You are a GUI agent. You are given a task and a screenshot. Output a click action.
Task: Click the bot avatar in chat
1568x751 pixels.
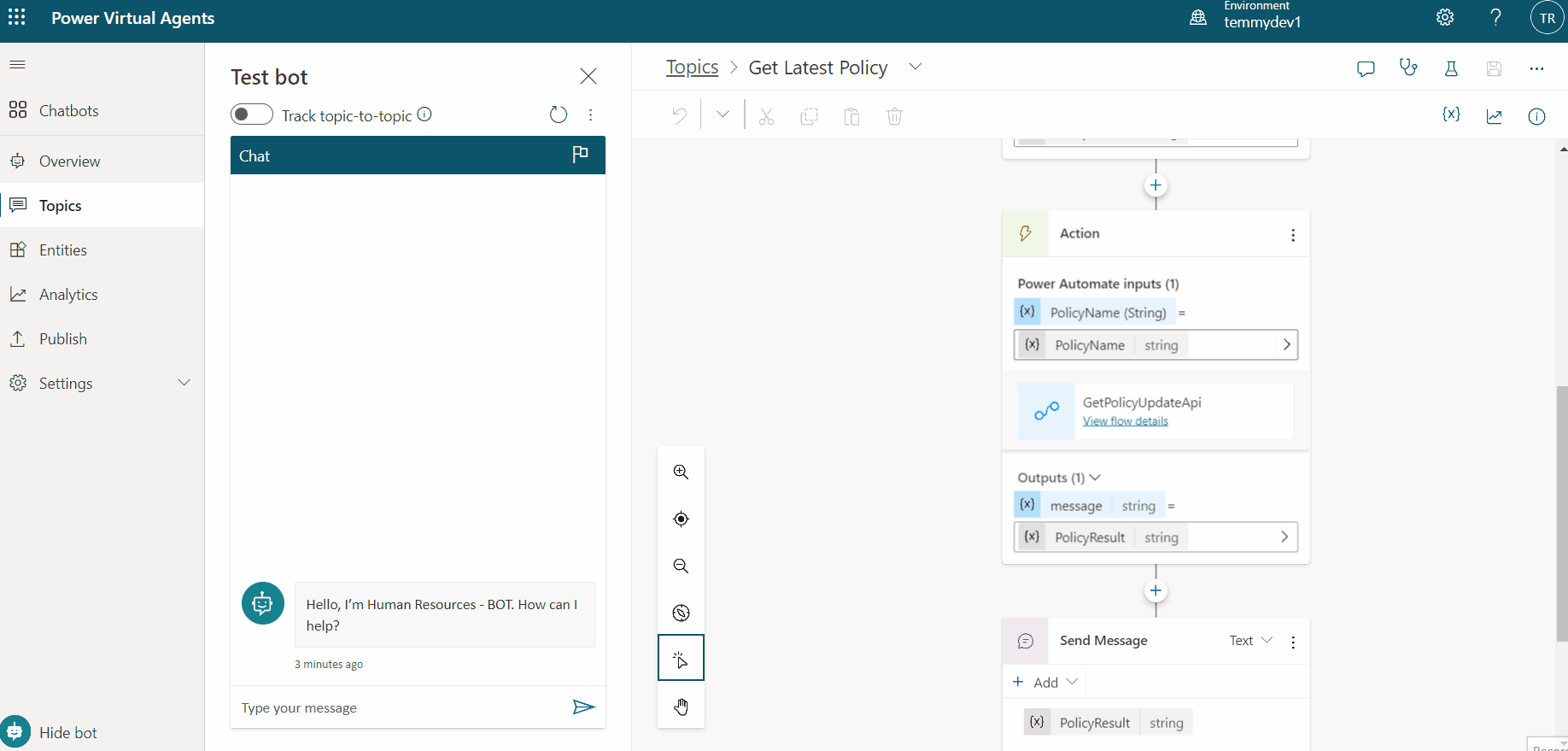pos(263,604)
